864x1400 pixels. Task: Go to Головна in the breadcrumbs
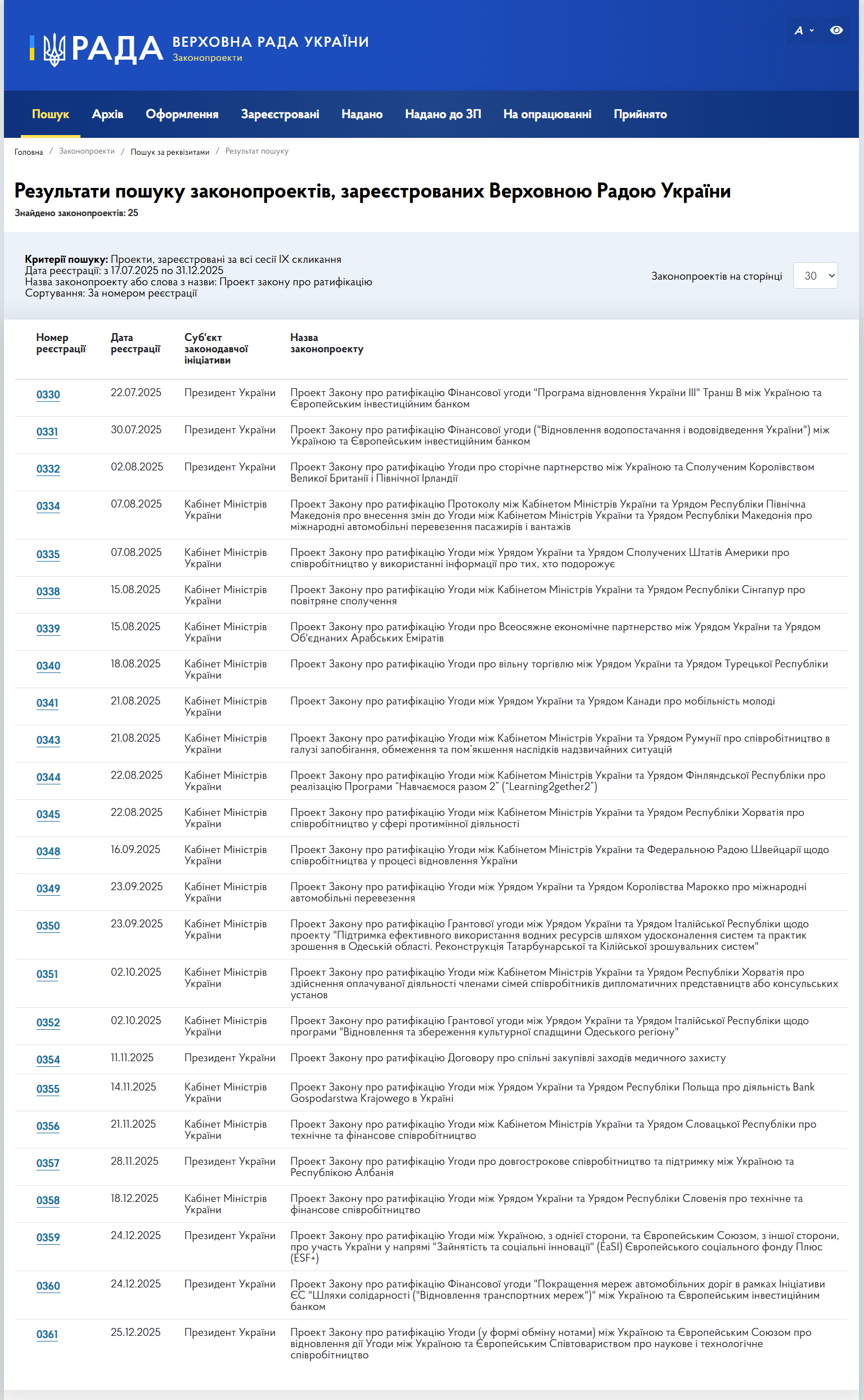click(29, 152)
